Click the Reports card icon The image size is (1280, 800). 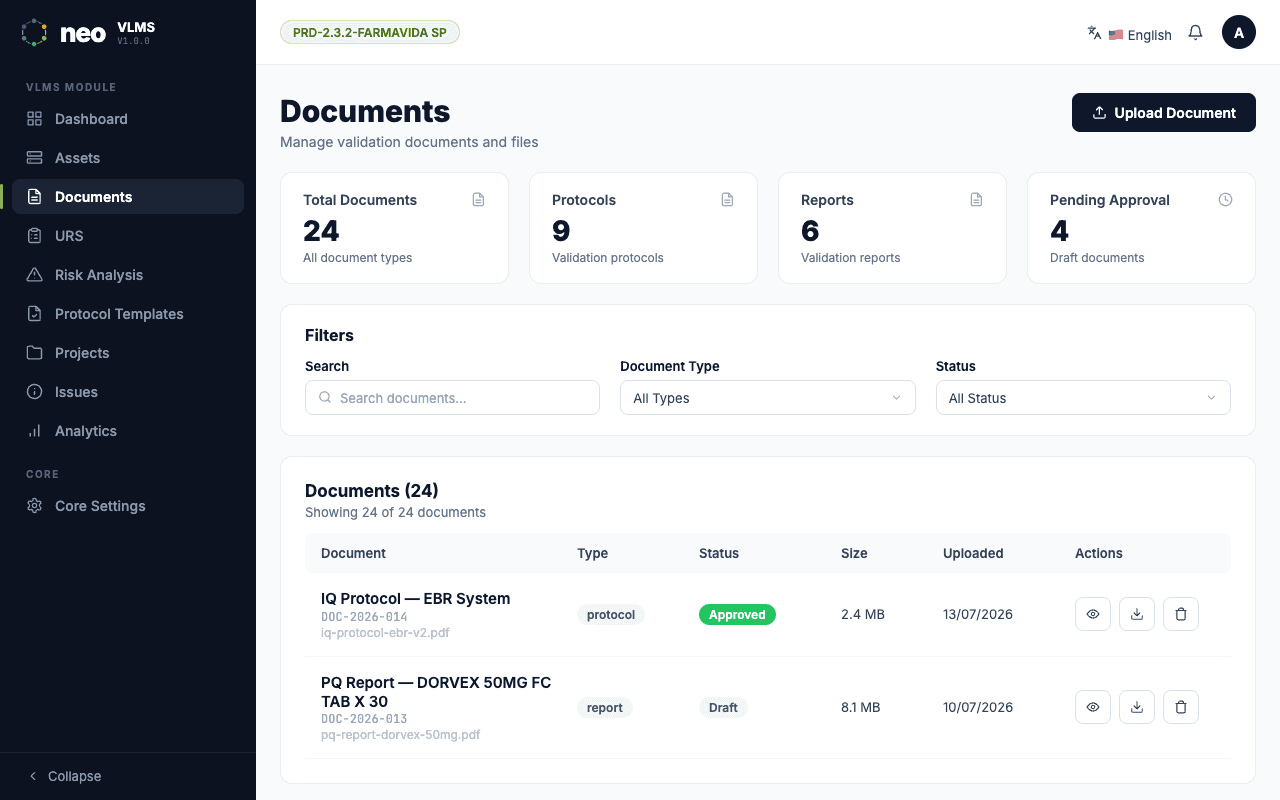coord(976,200)
